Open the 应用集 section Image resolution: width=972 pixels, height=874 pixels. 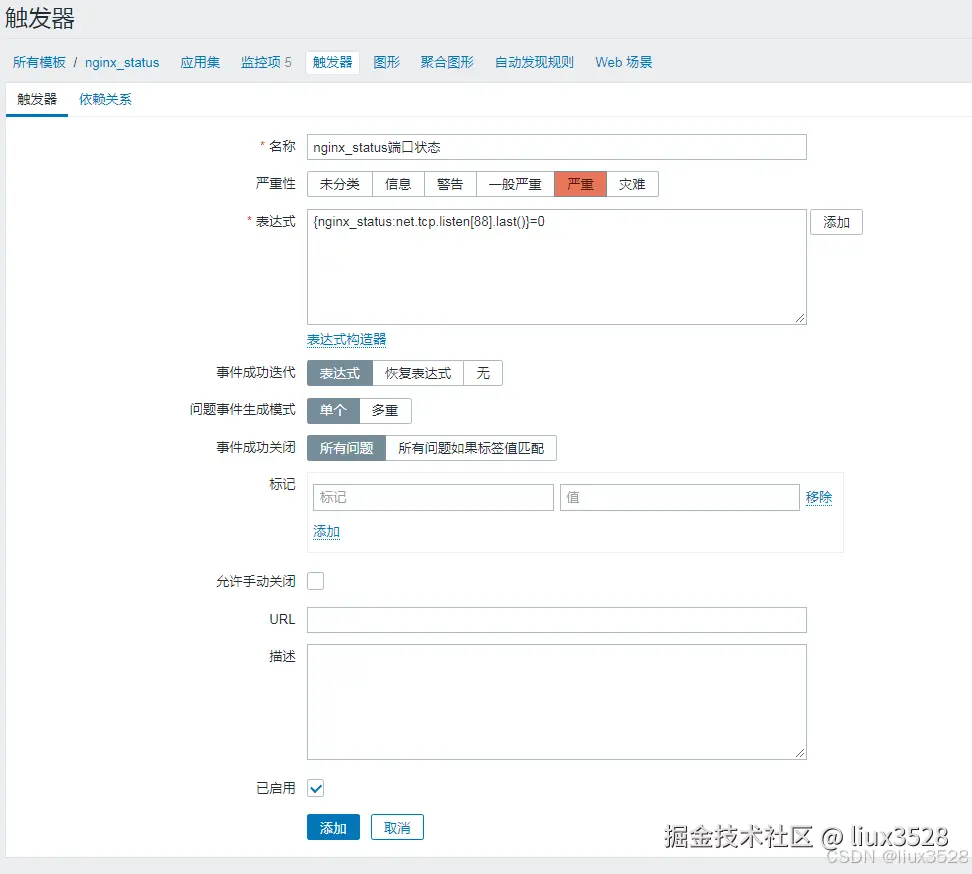pyautogui.click(x=200, y=61)
